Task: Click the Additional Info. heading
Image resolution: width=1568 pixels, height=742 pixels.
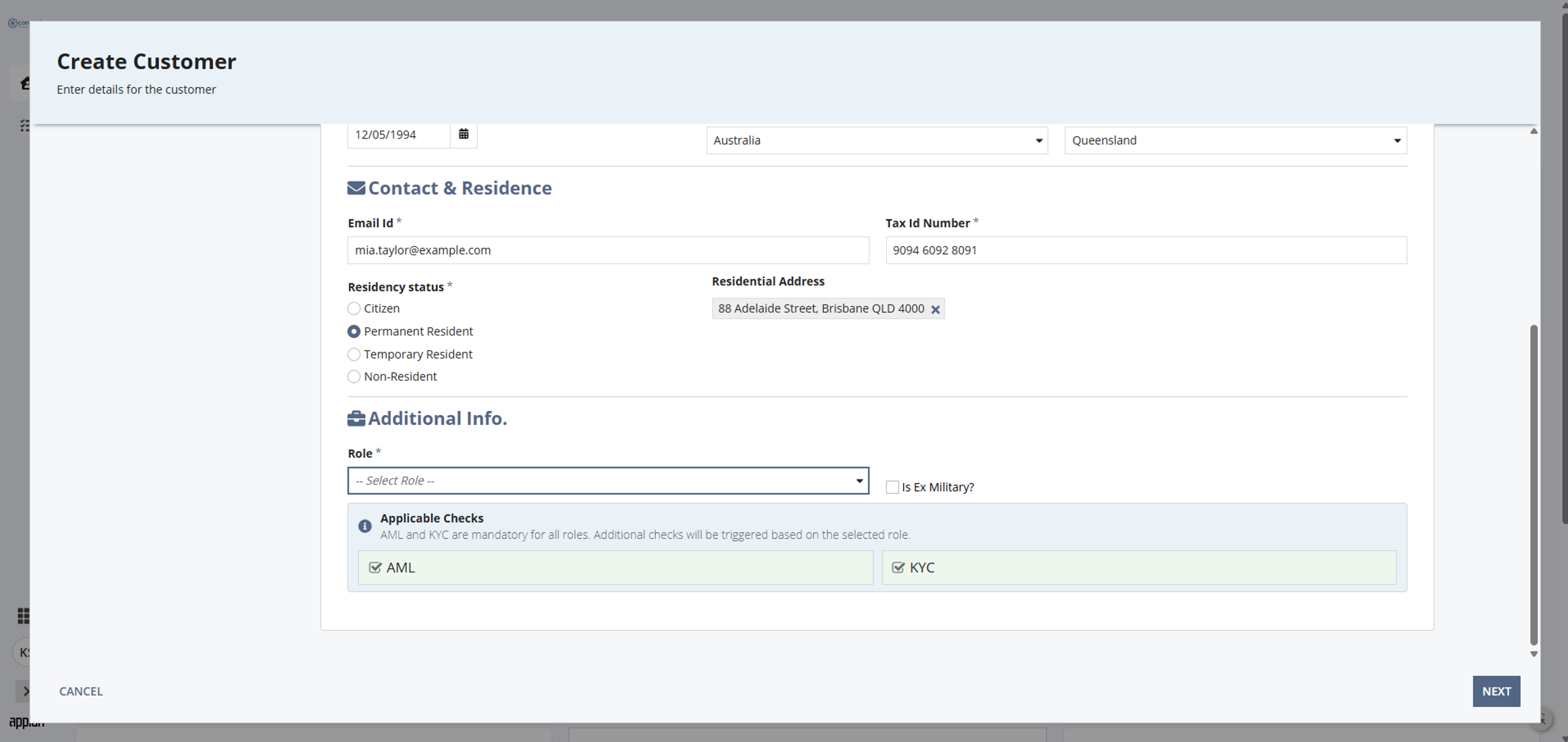Action: pos(437,419)
